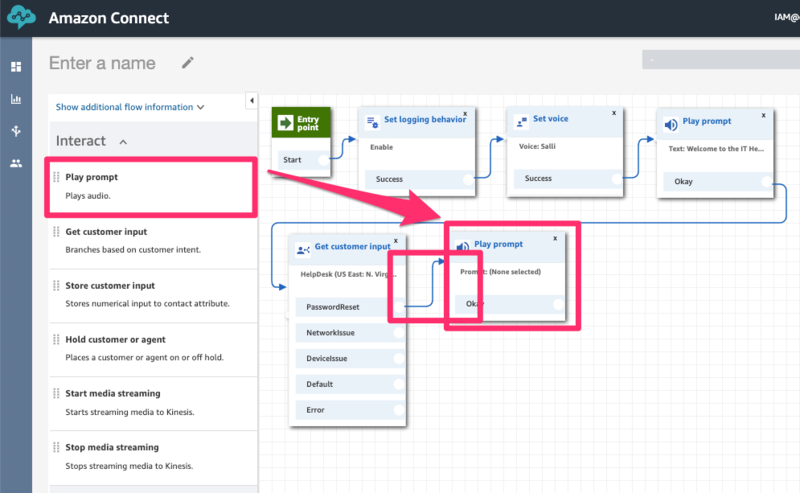Select the PasswordReset branch row

coord(350,307)
